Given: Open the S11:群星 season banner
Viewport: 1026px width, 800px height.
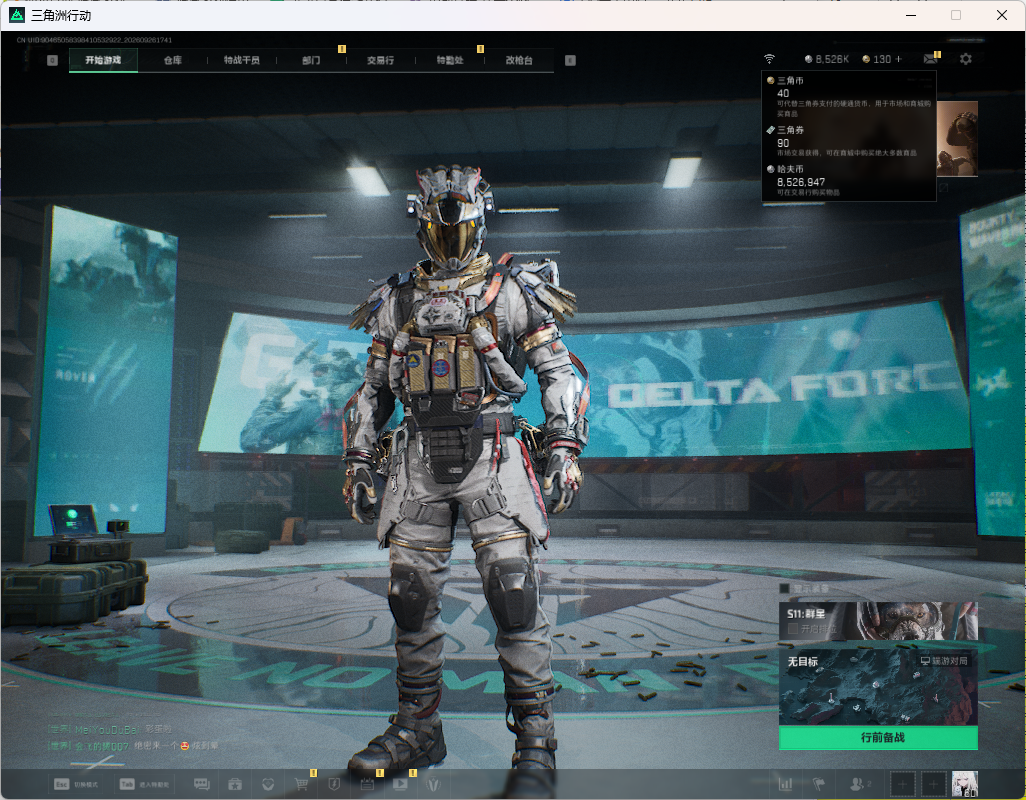Looking at the screenshot, I should tap(879, 621).
